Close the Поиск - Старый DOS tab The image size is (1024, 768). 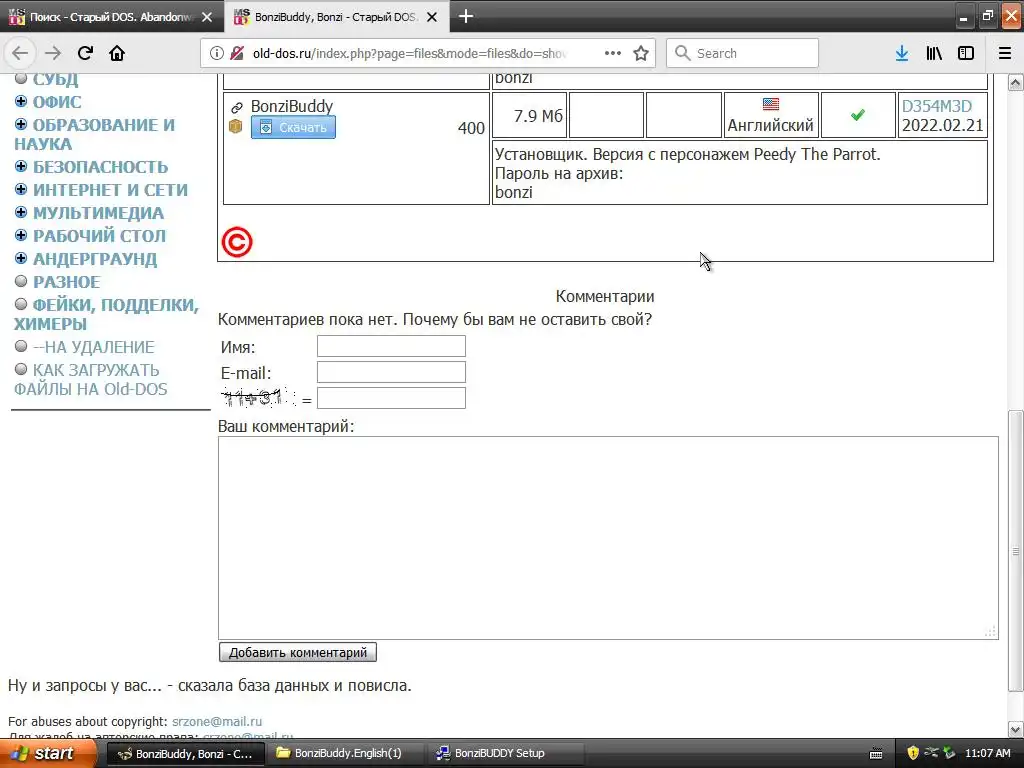point(207,17)
